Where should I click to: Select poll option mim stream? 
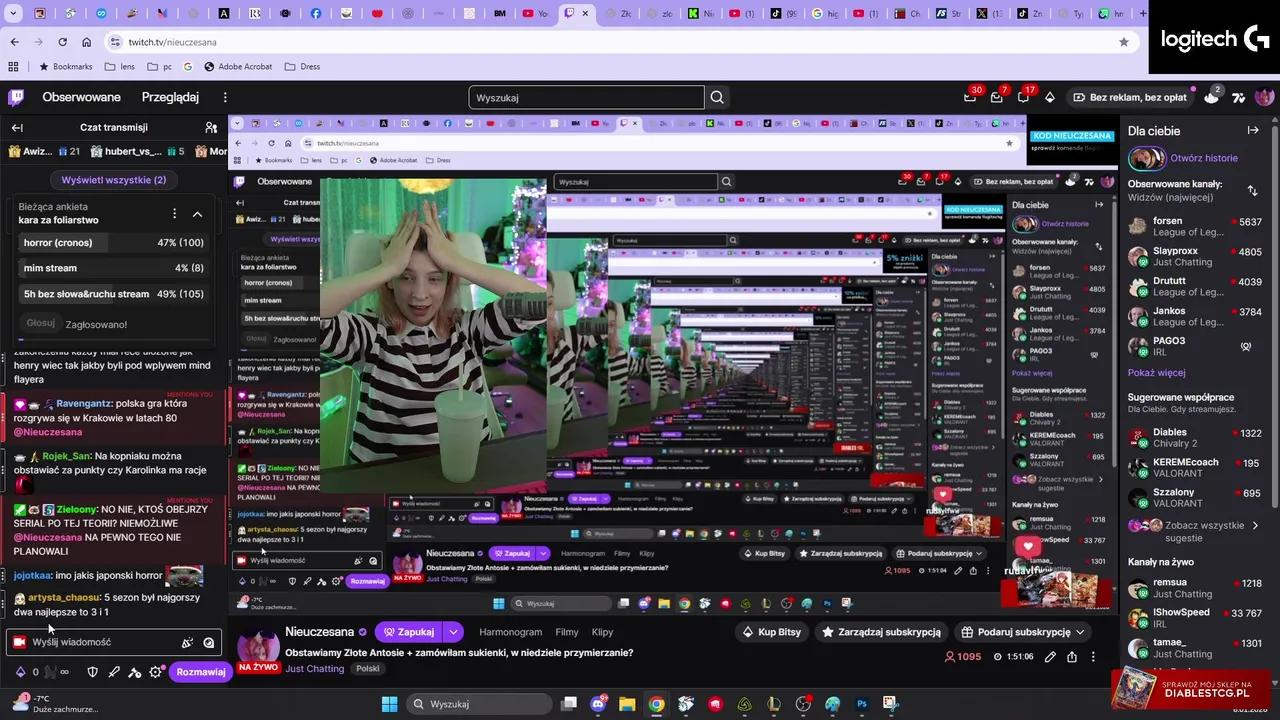pyautogui.click(x=113, y=268)
